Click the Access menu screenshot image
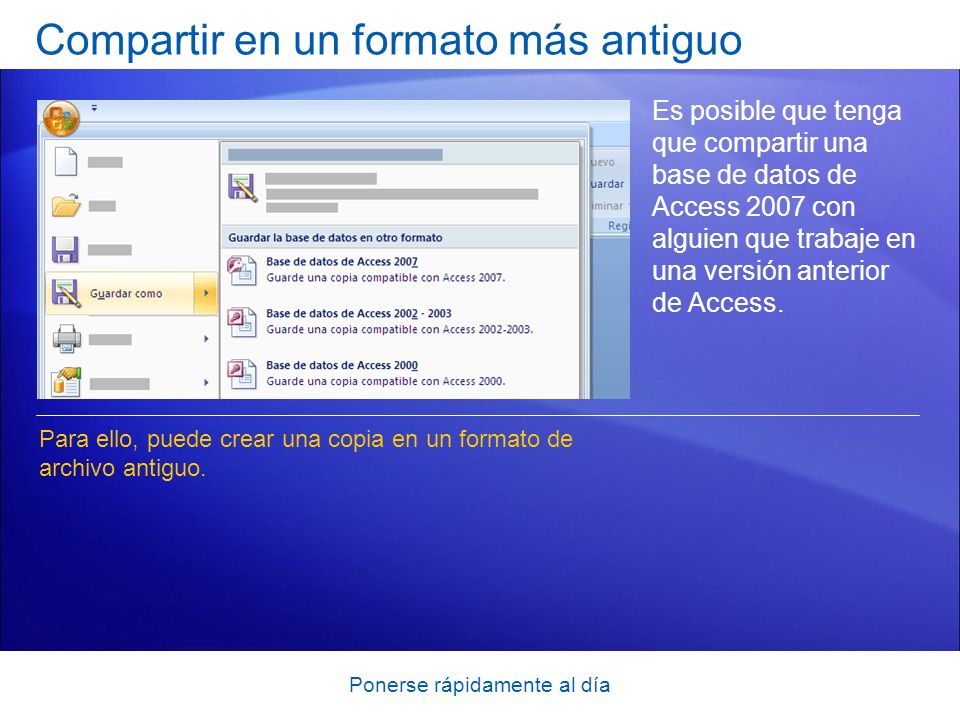Image resolution: width=960 pixels, height=720 pixels. [x=333, y=249]
